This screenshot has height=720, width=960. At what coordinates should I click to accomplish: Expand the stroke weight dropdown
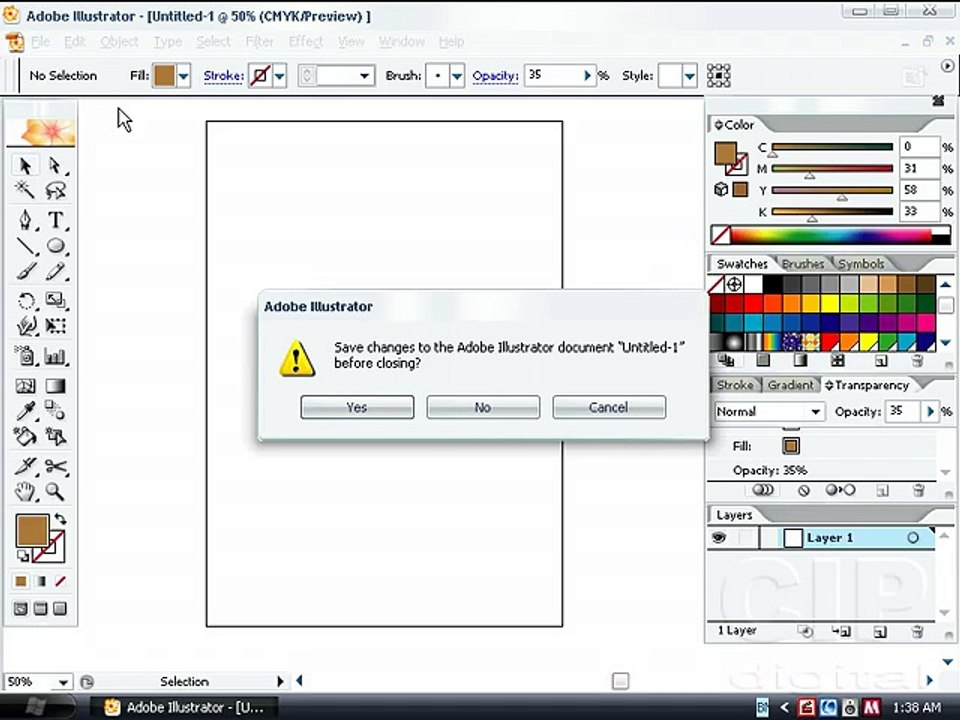364,76
